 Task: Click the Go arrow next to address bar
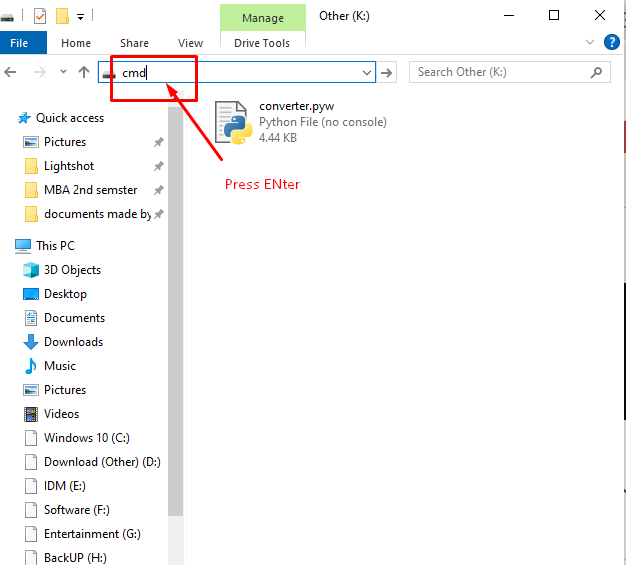[x=388, y=72]
